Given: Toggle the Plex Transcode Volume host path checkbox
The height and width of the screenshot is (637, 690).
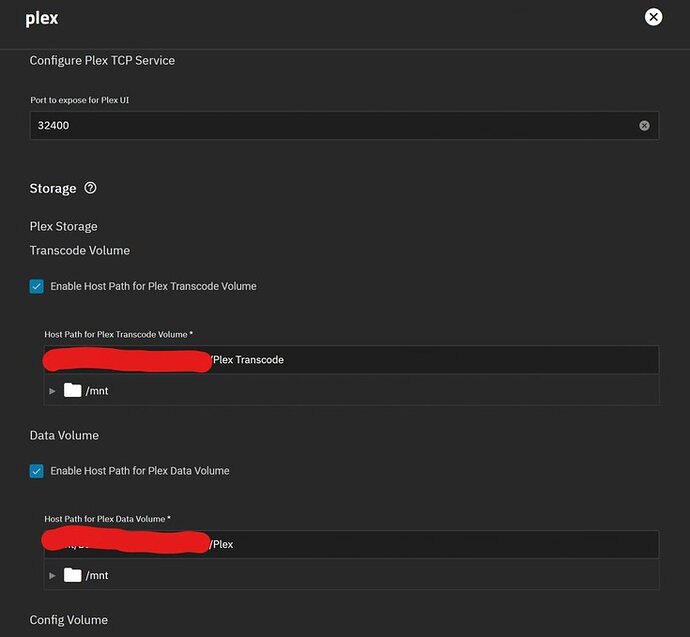Looking at the screenshot, I should (37, 287).
